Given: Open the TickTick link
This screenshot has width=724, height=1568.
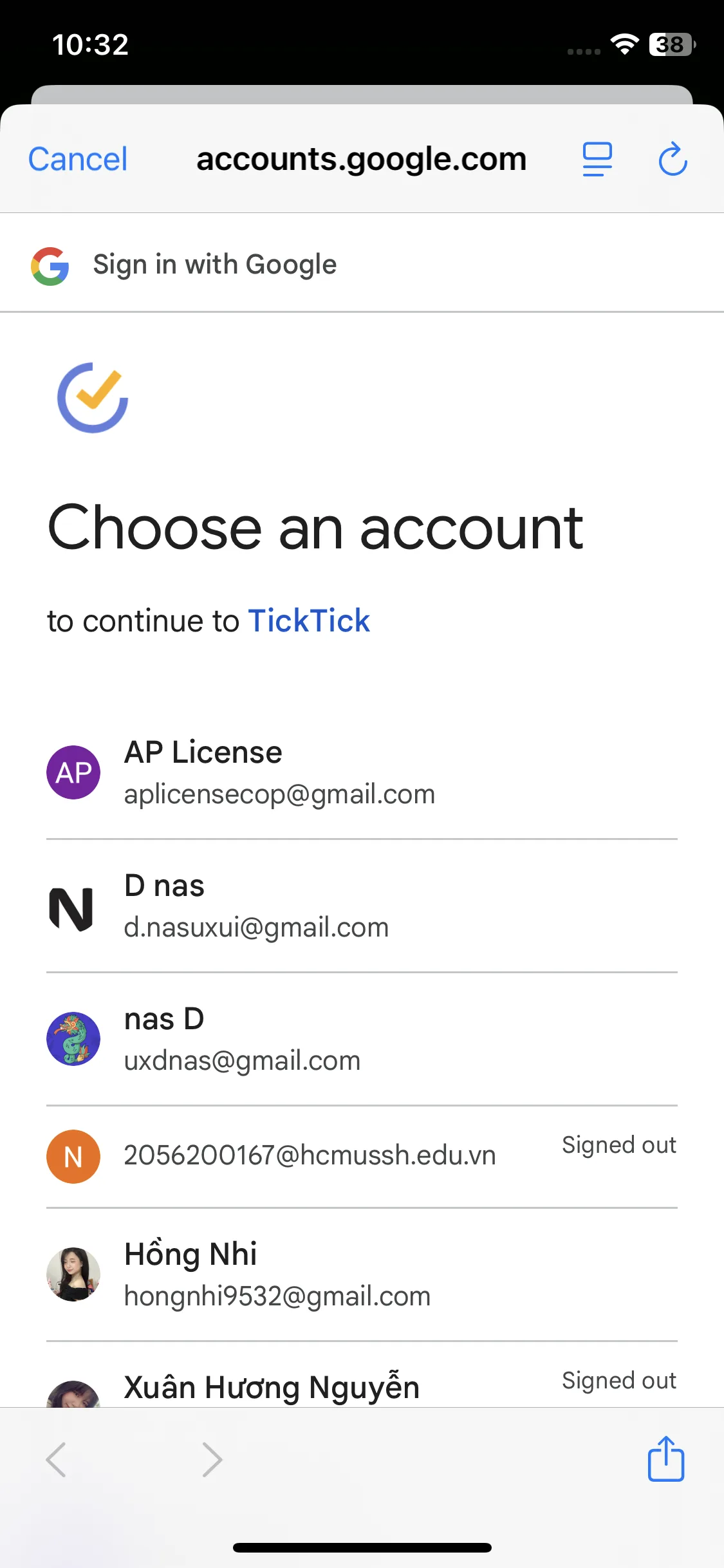Looking at the screenshot, I should pyautogui.click(x=309, y=621).
